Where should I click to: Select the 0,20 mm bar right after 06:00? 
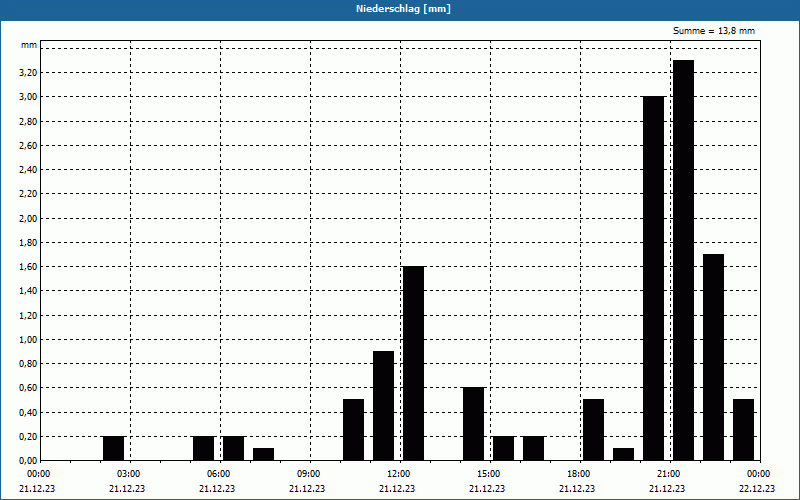pos(234,448)
